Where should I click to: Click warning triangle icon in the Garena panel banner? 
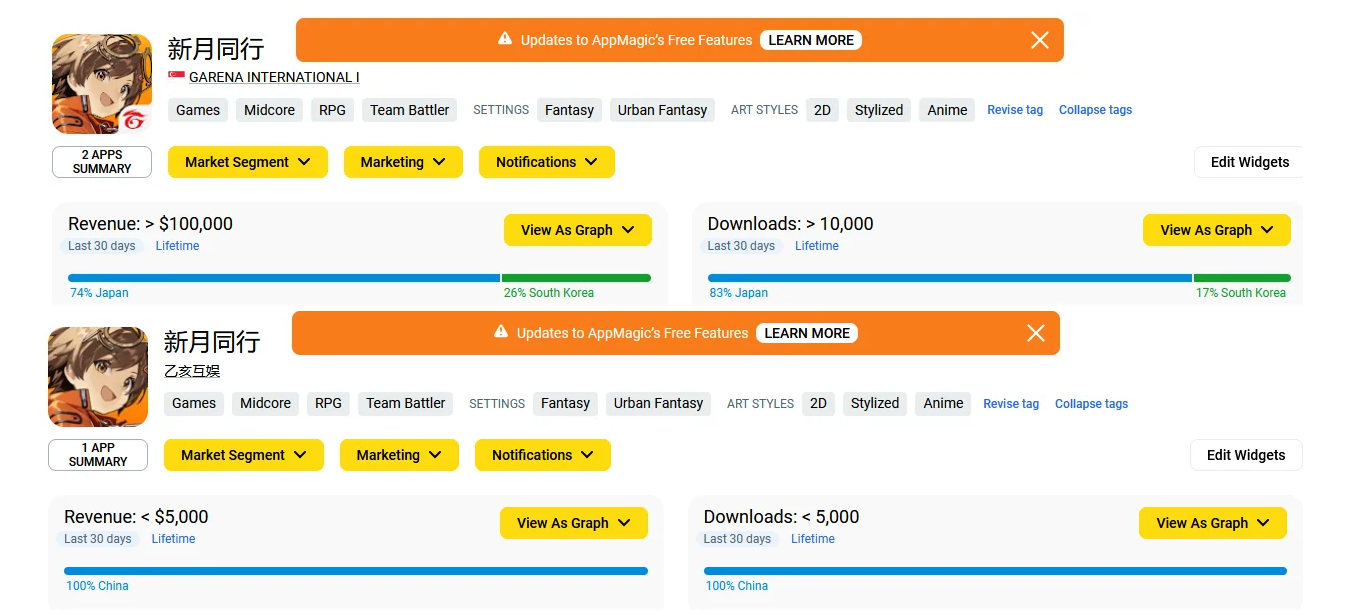[505, 39]
